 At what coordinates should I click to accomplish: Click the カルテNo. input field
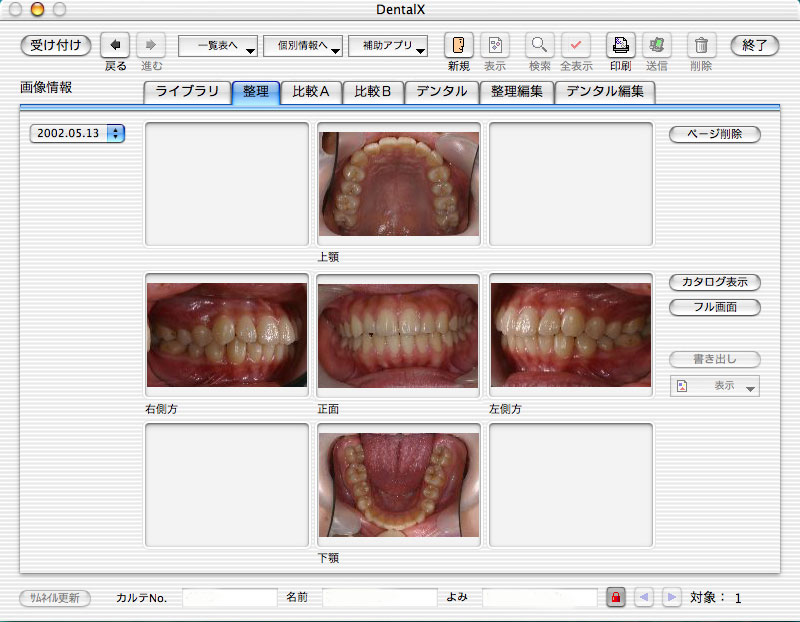pos(228,598)
